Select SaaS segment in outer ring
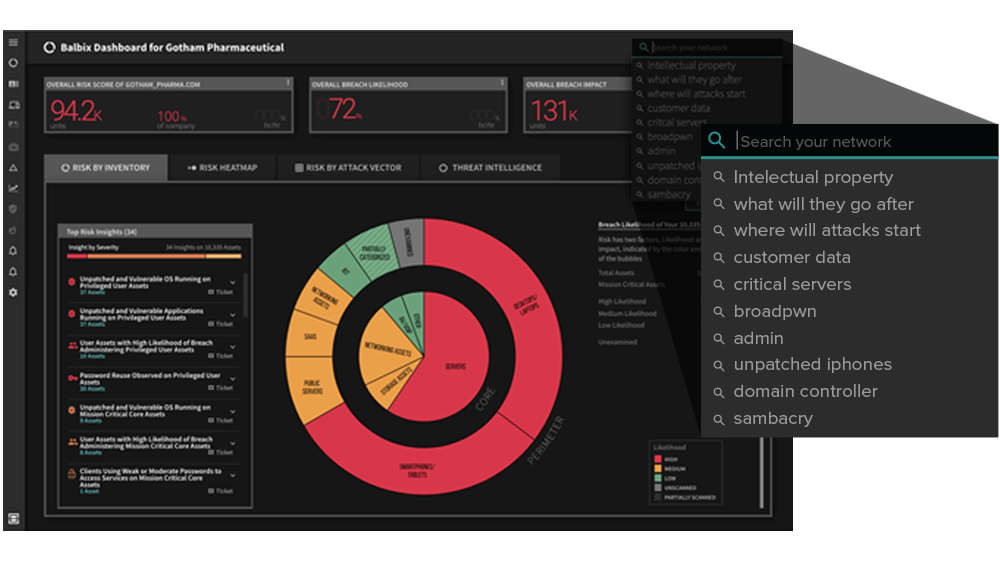This screenshot has height=562, width=1000. click(311, 336)
